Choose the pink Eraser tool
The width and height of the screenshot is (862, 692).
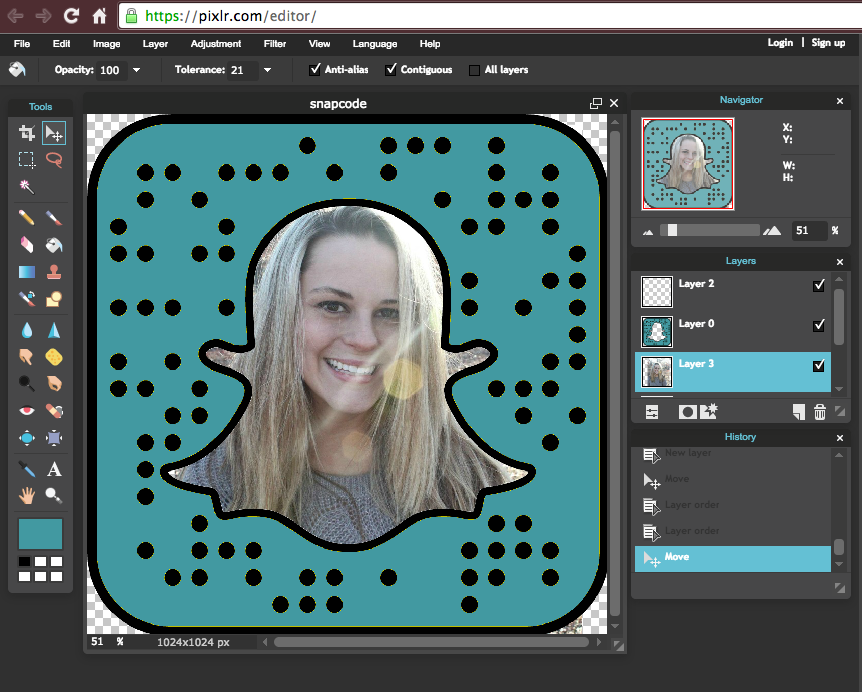tap(26, 245)
